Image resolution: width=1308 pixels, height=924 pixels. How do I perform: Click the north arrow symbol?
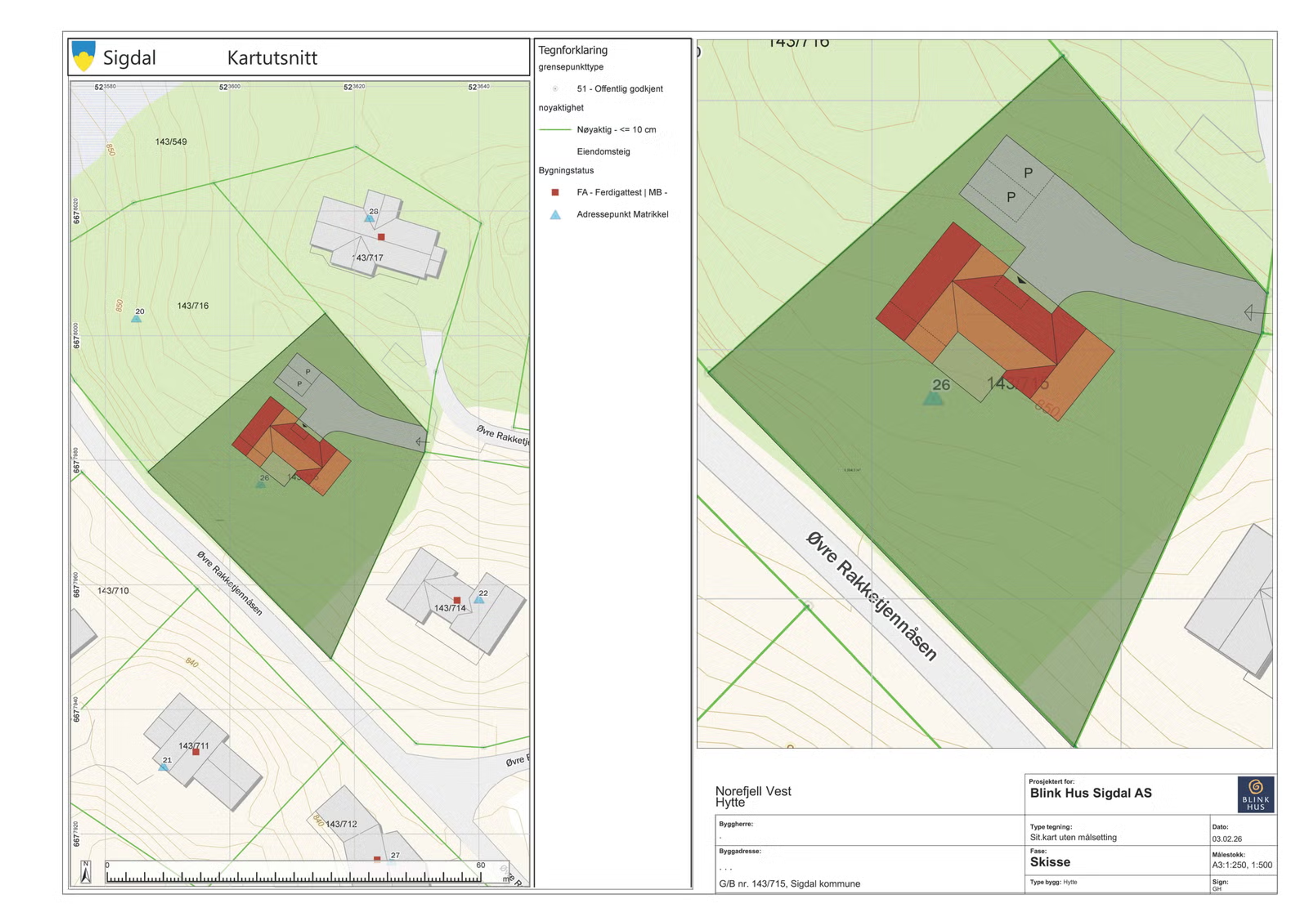click(86, 872)
